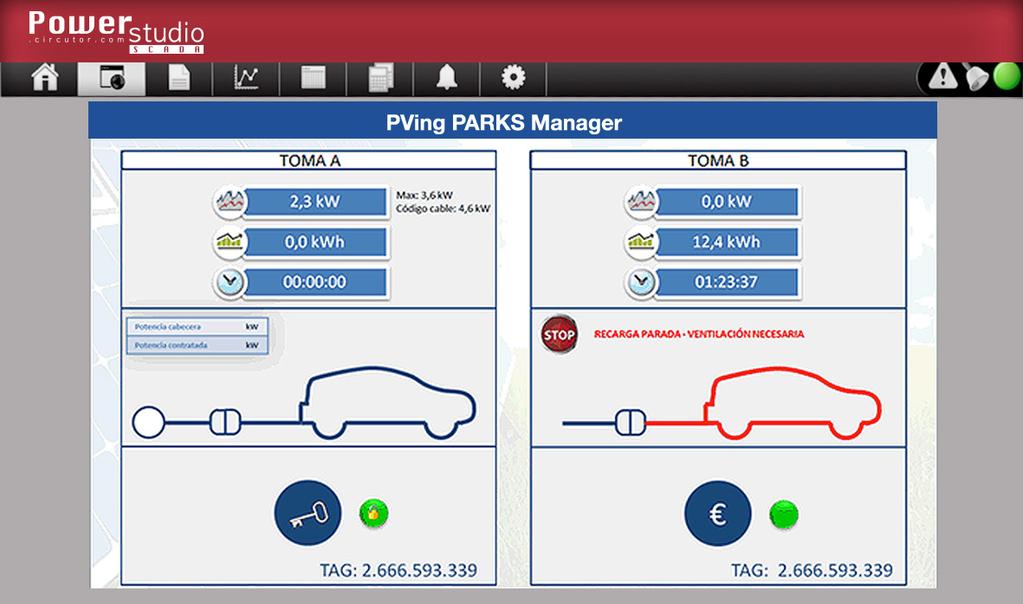This screenshot has height=604, width=1023.
Task: Click the 0,0 kW power value
Action: click(x=726, y=202)
